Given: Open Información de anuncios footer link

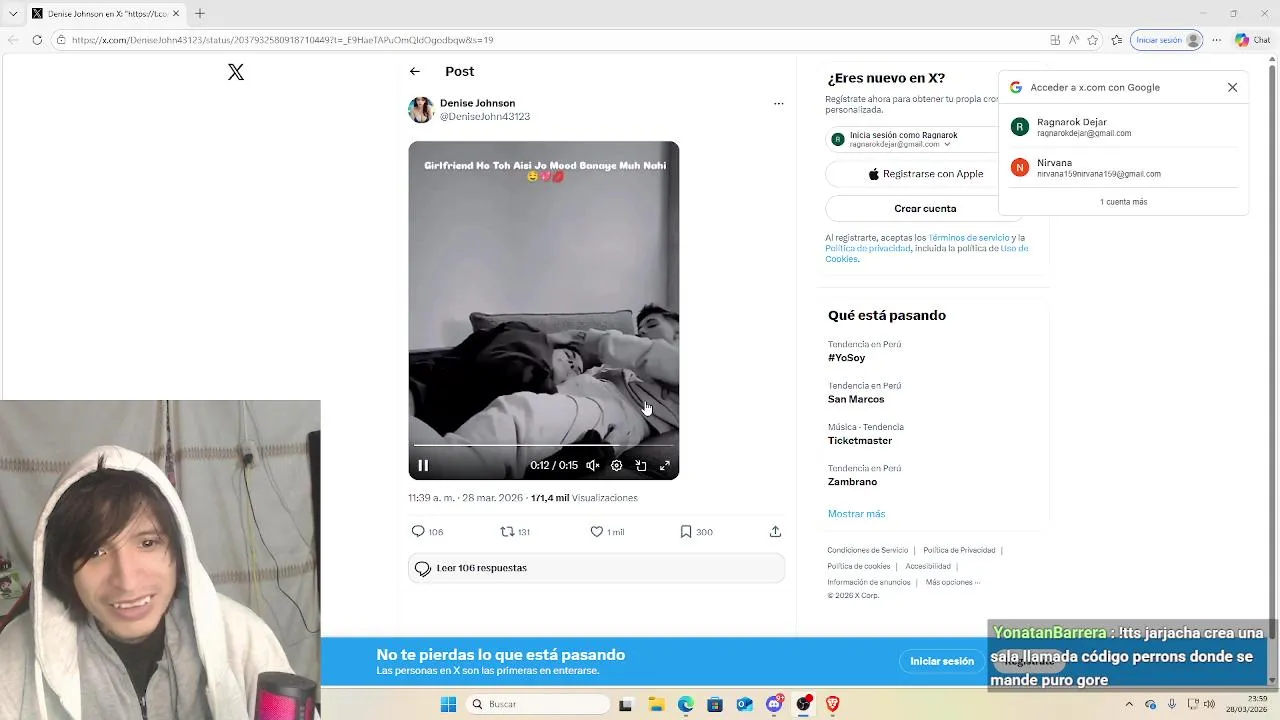Looking at the screenshot, I should [869, 582].
